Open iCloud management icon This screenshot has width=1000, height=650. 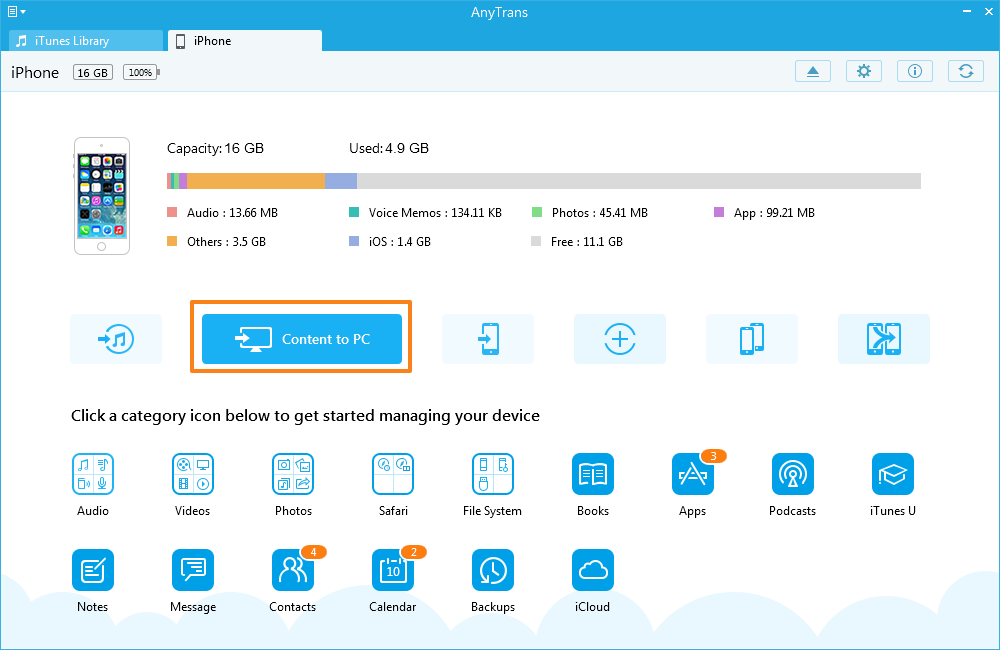pyautogui.click(x=593, y=570)
